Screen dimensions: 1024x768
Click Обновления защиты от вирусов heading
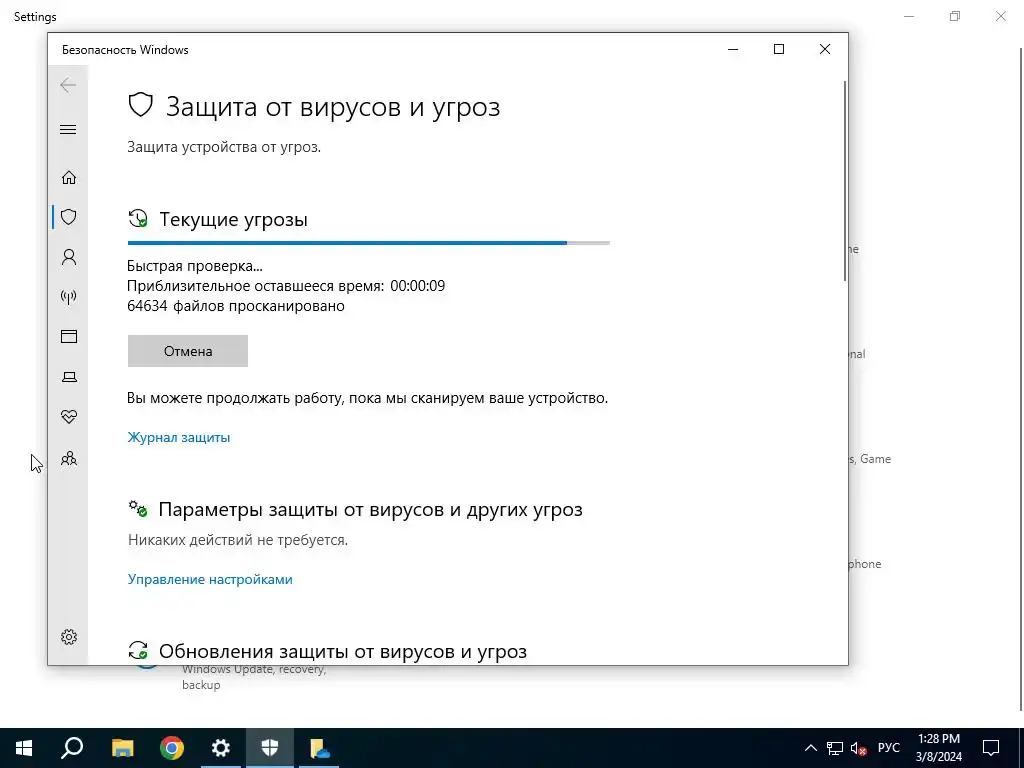pyautogui.click(x=343, y=651)
